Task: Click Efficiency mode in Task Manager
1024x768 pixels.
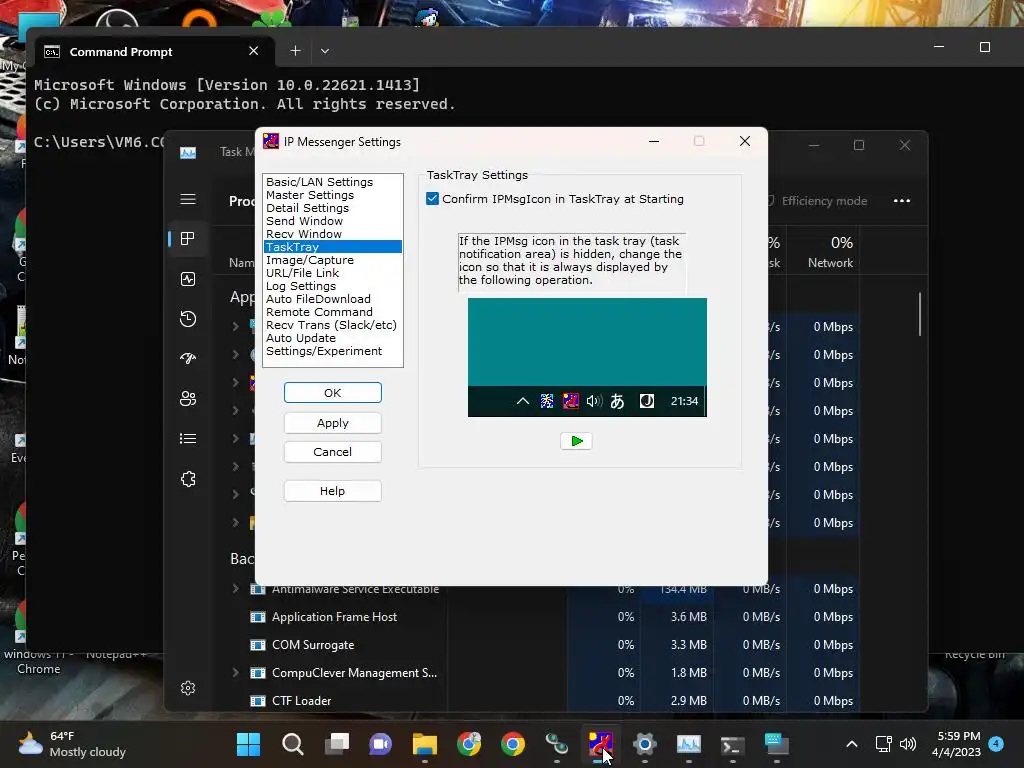Action: 818,201
